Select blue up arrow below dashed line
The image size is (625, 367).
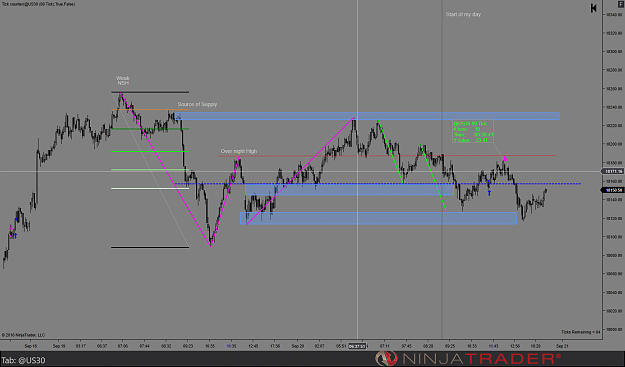click(489, 193)
